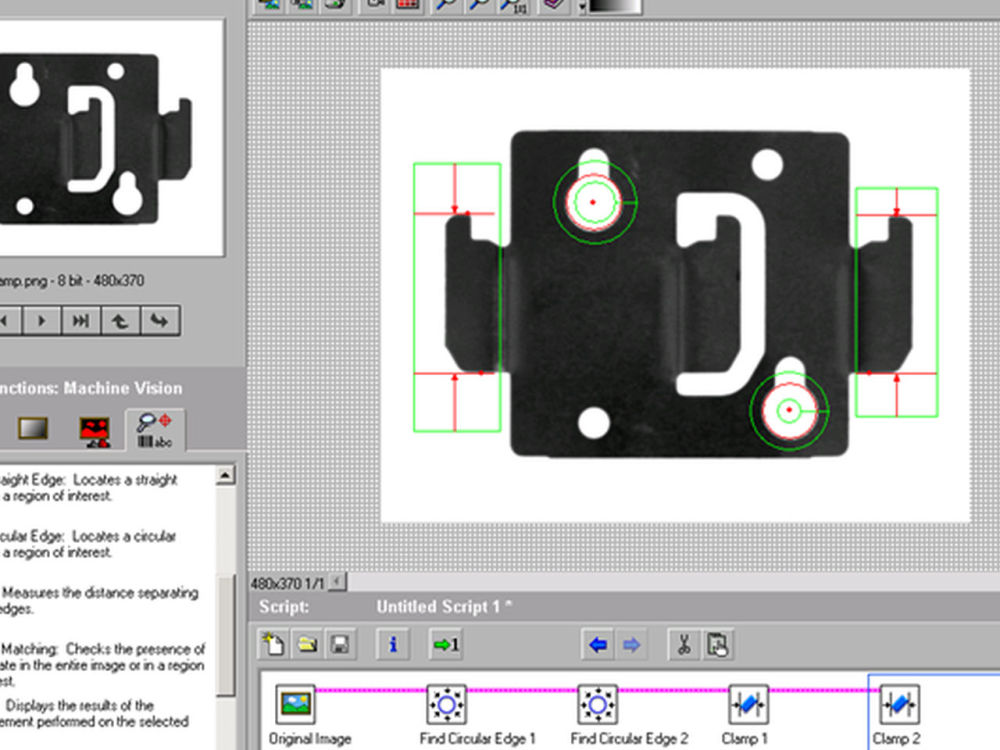This screenshot has width=1000, height=750.
Task: Open the palette dropdown arrow beside gradient
Action: [582, 6]
